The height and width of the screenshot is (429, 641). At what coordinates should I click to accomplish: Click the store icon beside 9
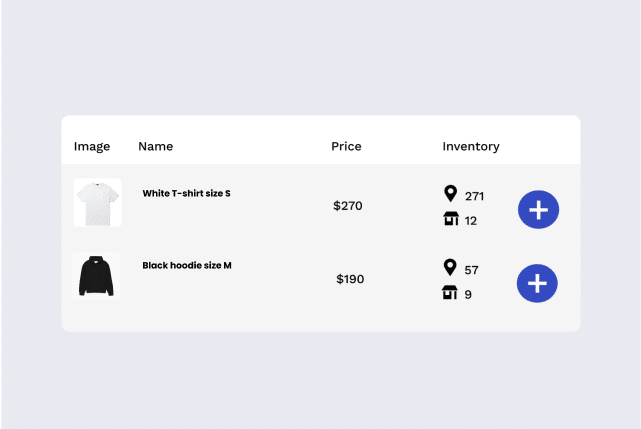point(450,292)
